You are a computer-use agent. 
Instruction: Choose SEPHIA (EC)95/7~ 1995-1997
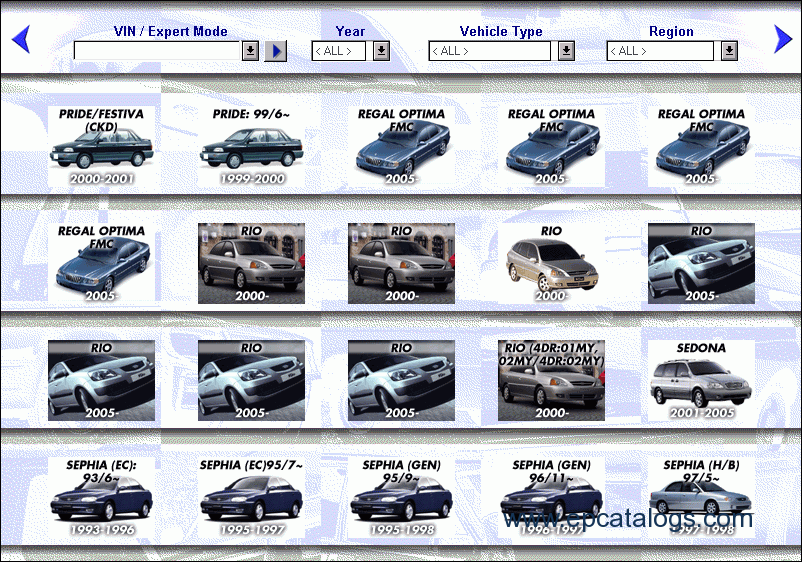click(251, 498)
